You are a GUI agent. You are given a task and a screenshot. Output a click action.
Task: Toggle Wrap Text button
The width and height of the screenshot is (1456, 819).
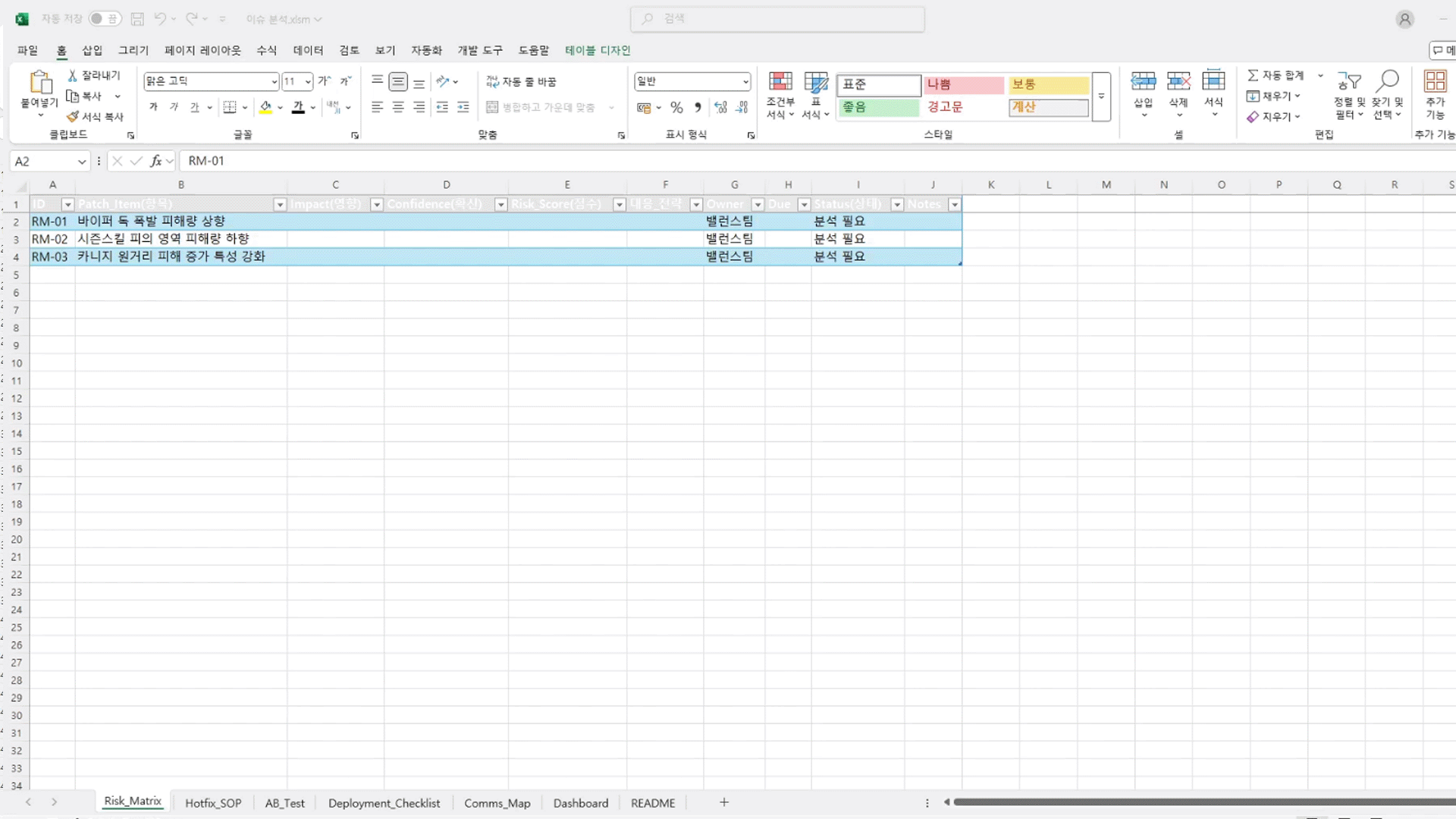[522, 81]
